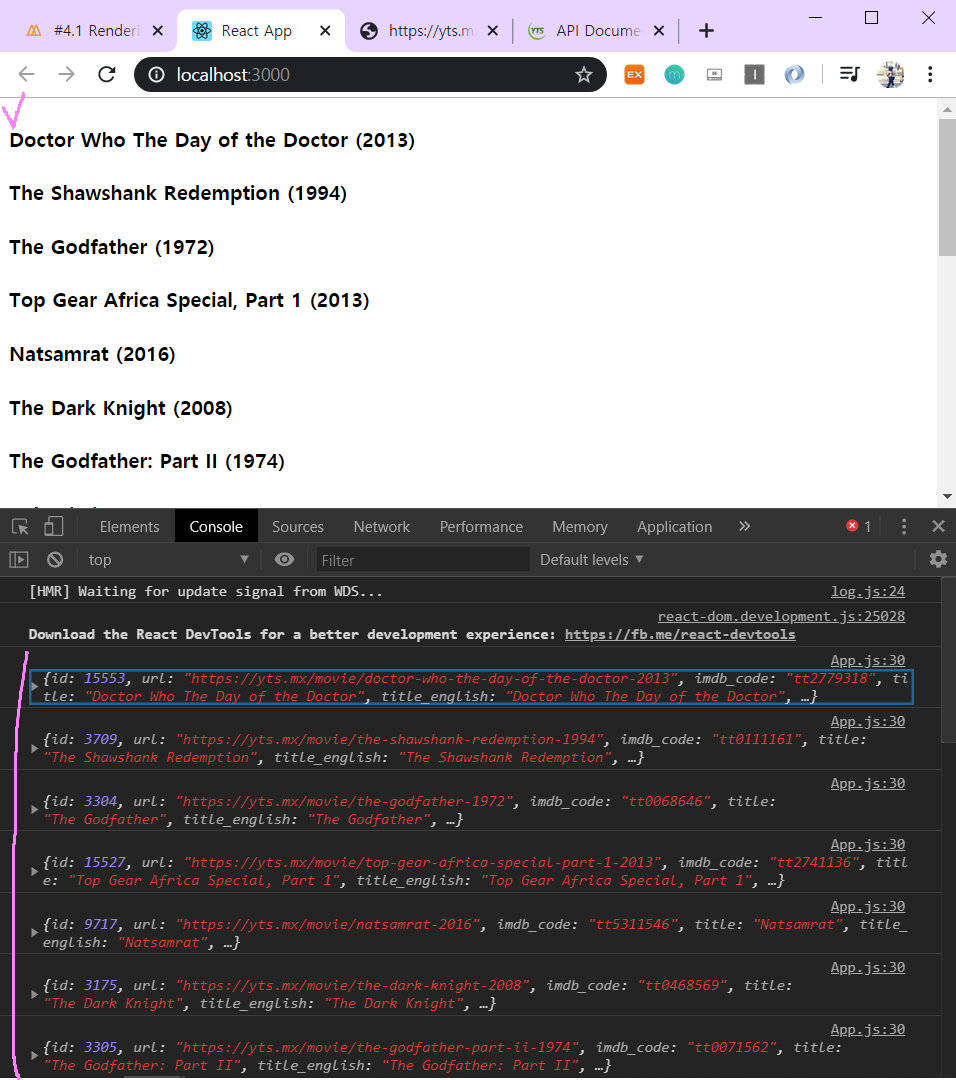
Task: Select the Console tab
Action: pyautogui.click(x=216, y=527)
